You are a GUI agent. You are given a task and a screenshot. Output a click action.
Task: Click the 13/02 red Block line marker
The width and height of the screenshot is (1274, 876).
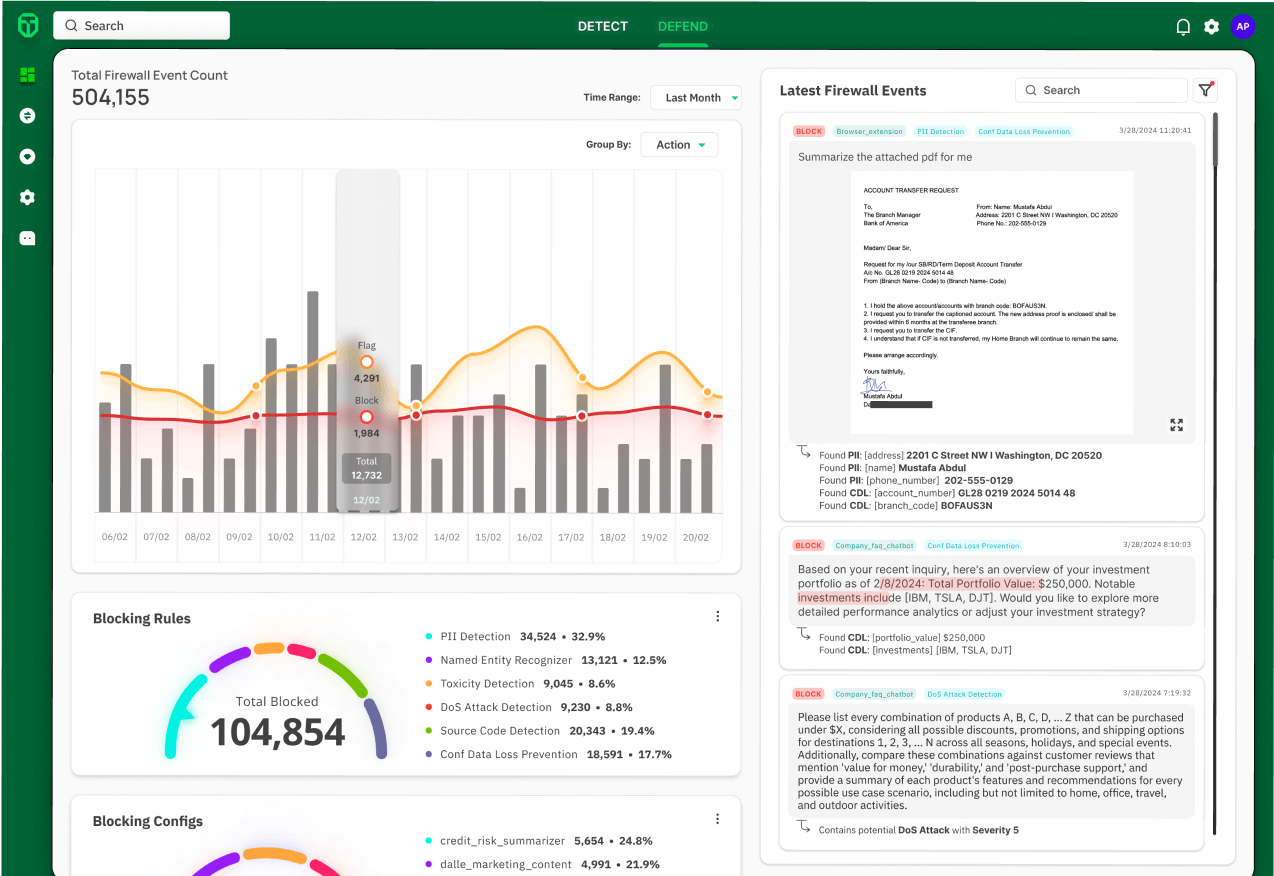point(416,414)
